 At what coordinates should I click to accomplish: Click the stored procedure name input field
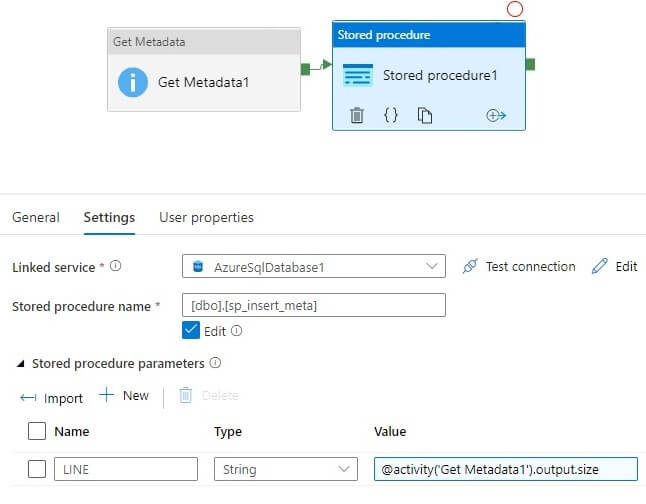(314, 304)
